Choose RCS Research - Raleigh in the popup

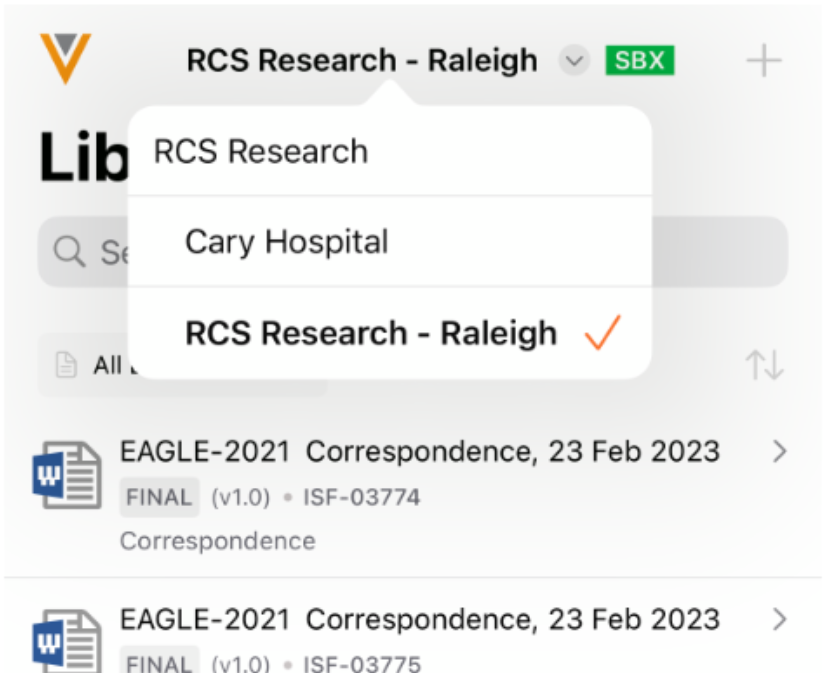[x=371, y=333]
